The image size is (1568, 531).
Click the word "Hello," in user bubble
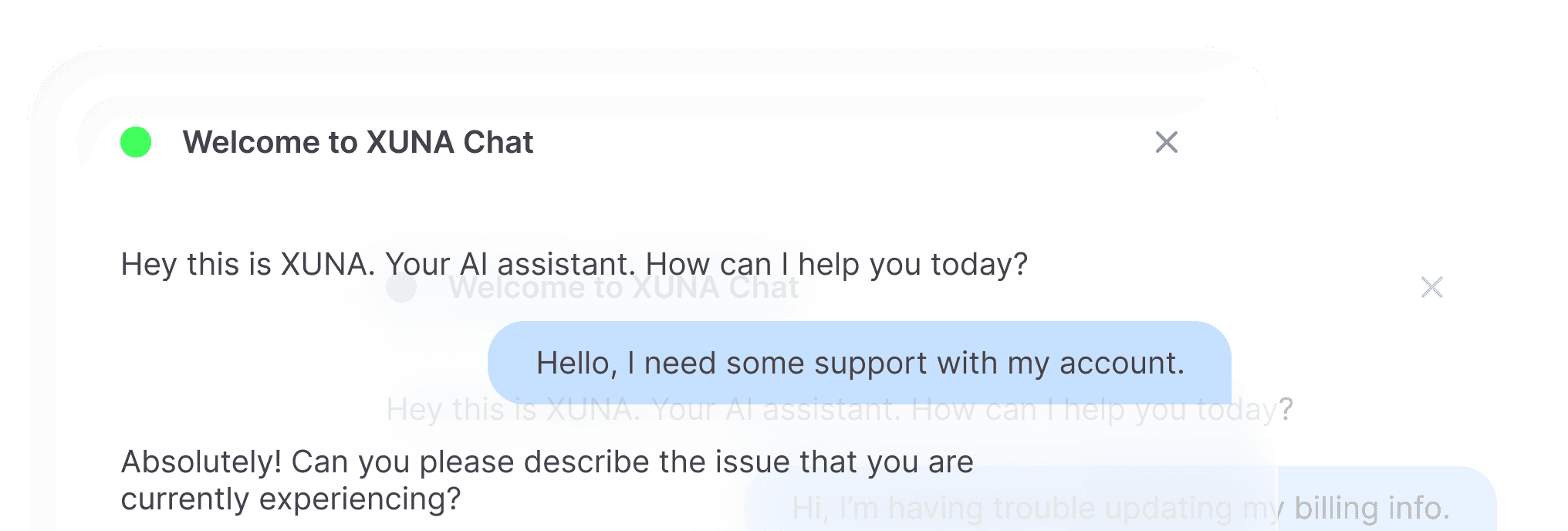point(576,363)
